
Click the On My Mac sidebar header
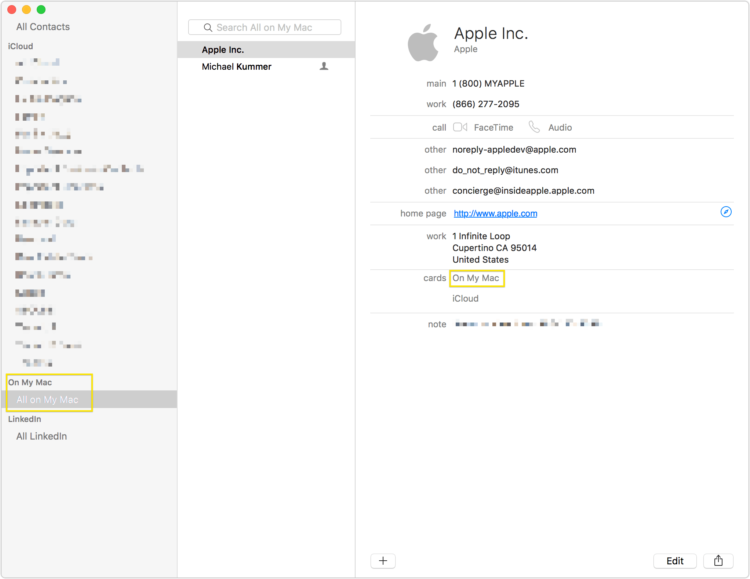(30, 382)
